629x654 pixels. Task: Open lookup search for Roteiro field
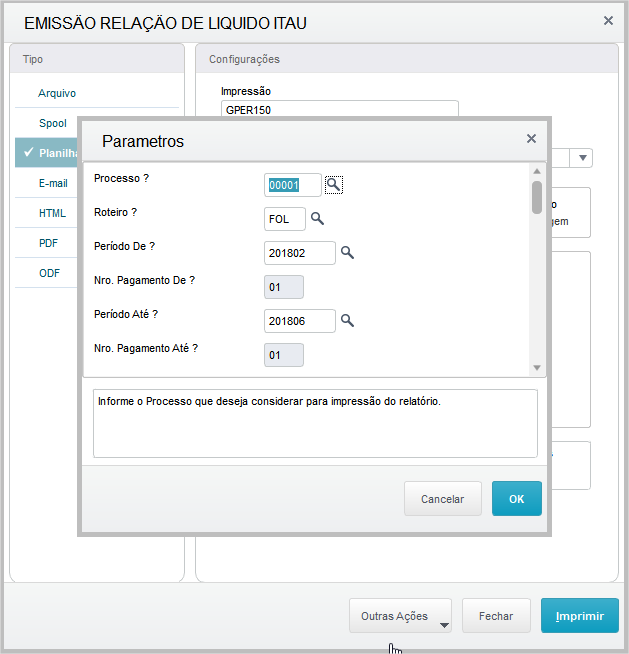(x=317, y=219)
